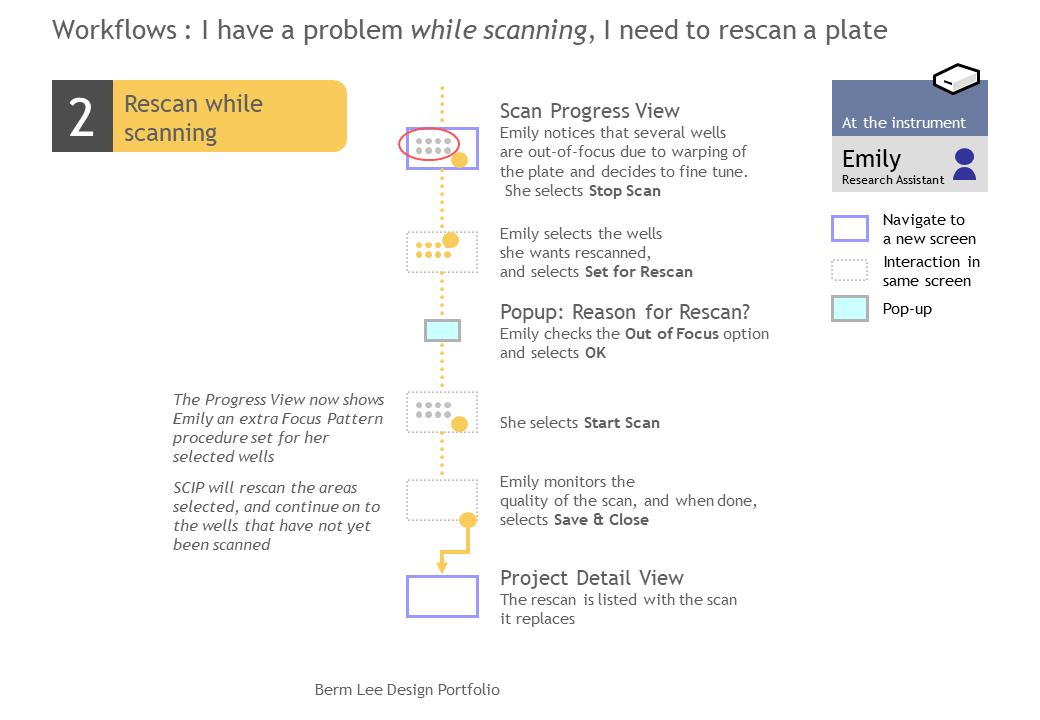Click the cyan popup rectangle on timeline
Screen dimensions: 1040x720
click(442, 330)
